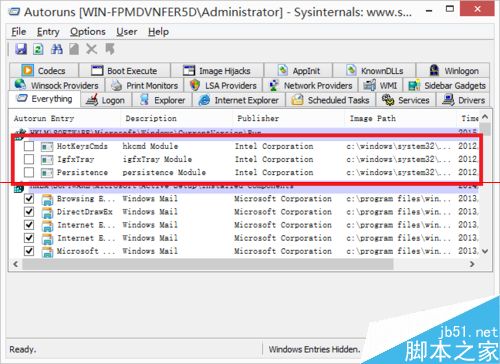Click 'Windows Entries Hidden.' status text
The height and width of the screenshot is (364, 500).
[314, 349]
